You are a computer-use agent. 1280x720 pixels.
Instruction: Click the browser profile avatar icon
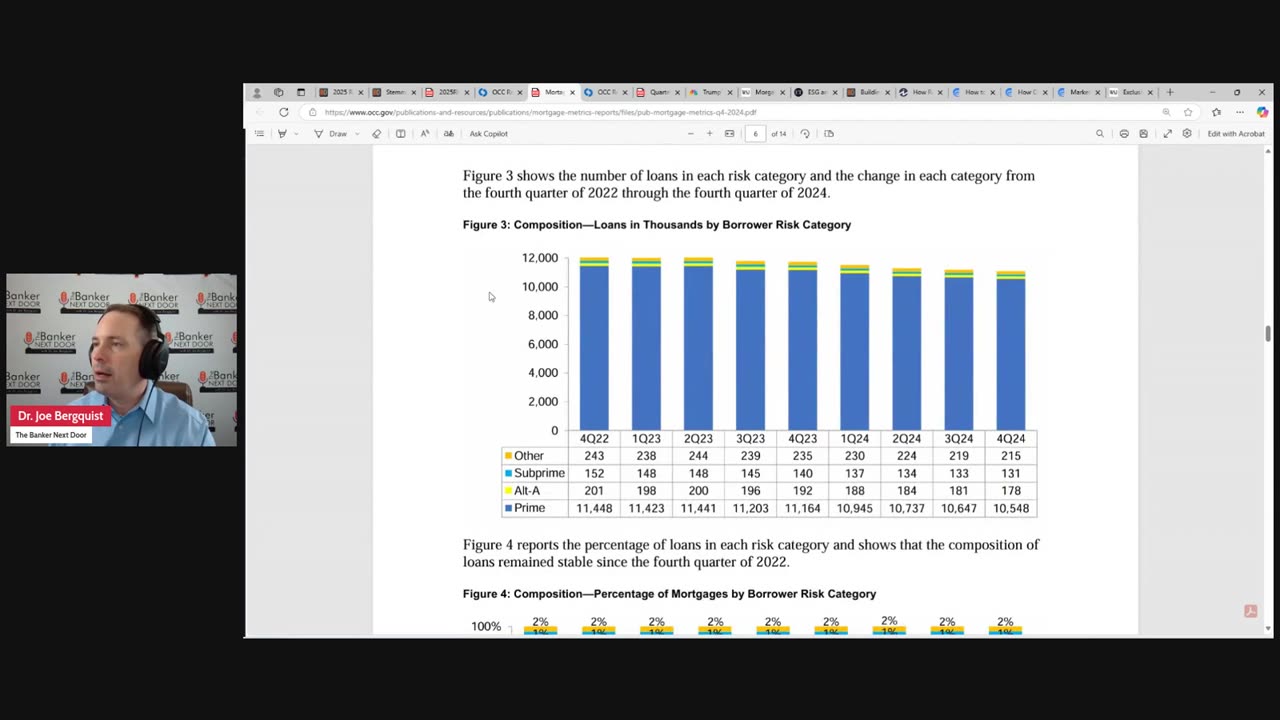[x=257, y=92]
